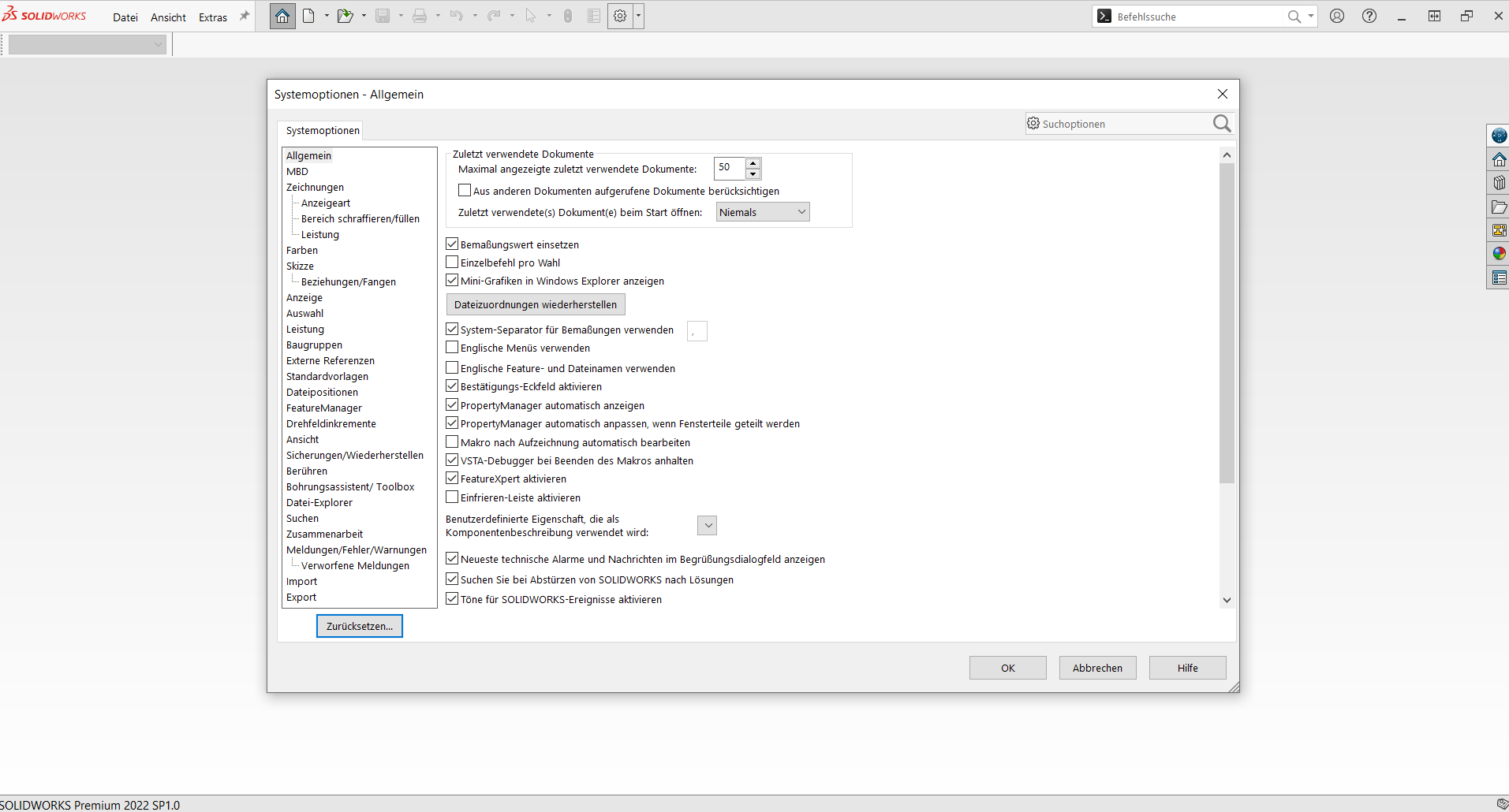
Task: Select the Systemoptionen tab
Action: coord(323,131)
